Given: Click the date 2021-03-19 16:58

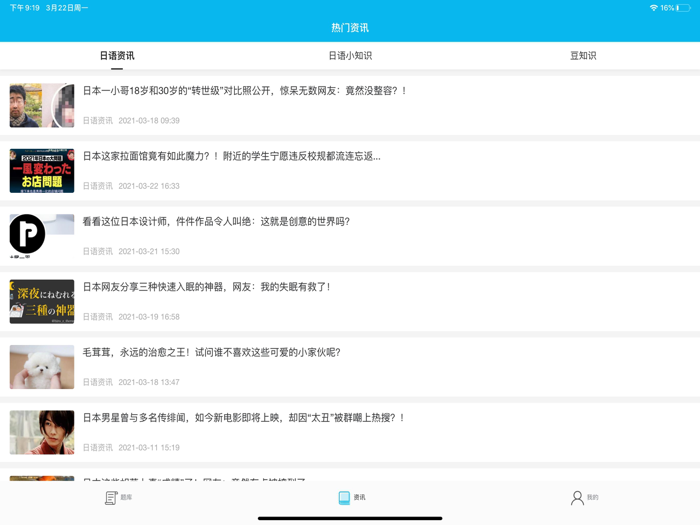Looking at the screenshot, I should tap(149, 317).
